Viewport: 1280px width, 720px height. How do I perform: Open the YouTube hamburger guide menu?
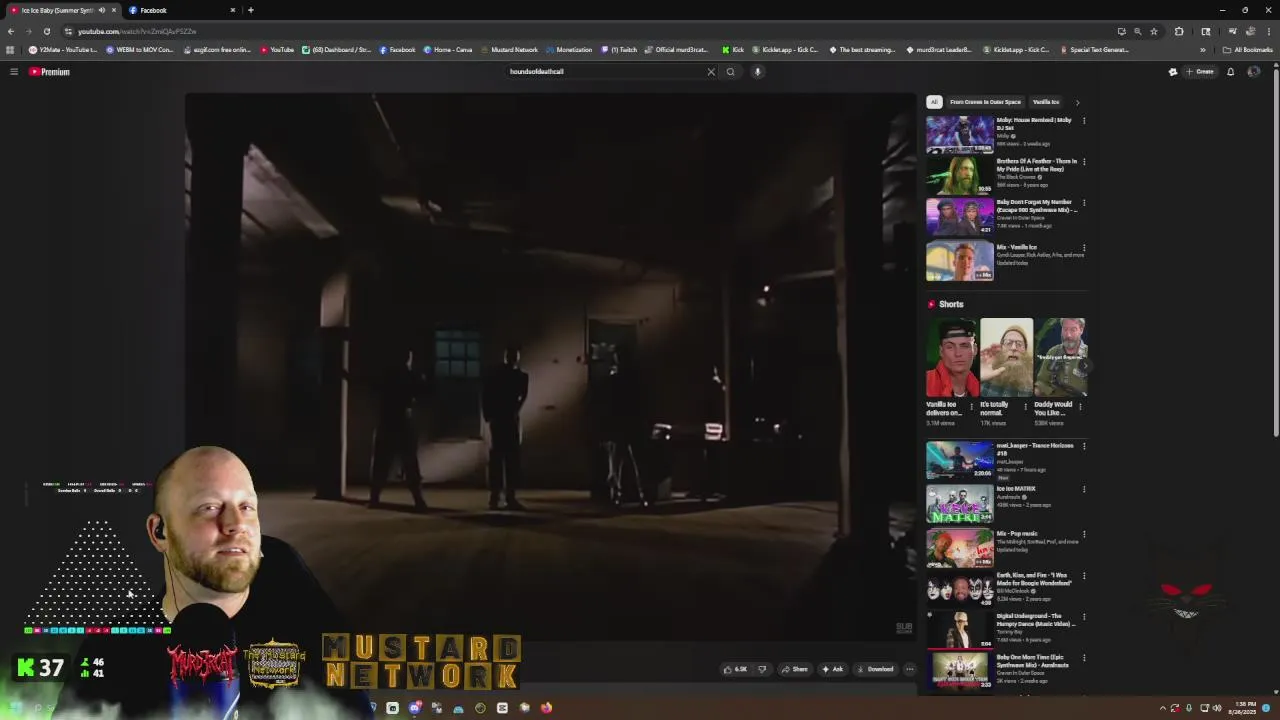14,72
